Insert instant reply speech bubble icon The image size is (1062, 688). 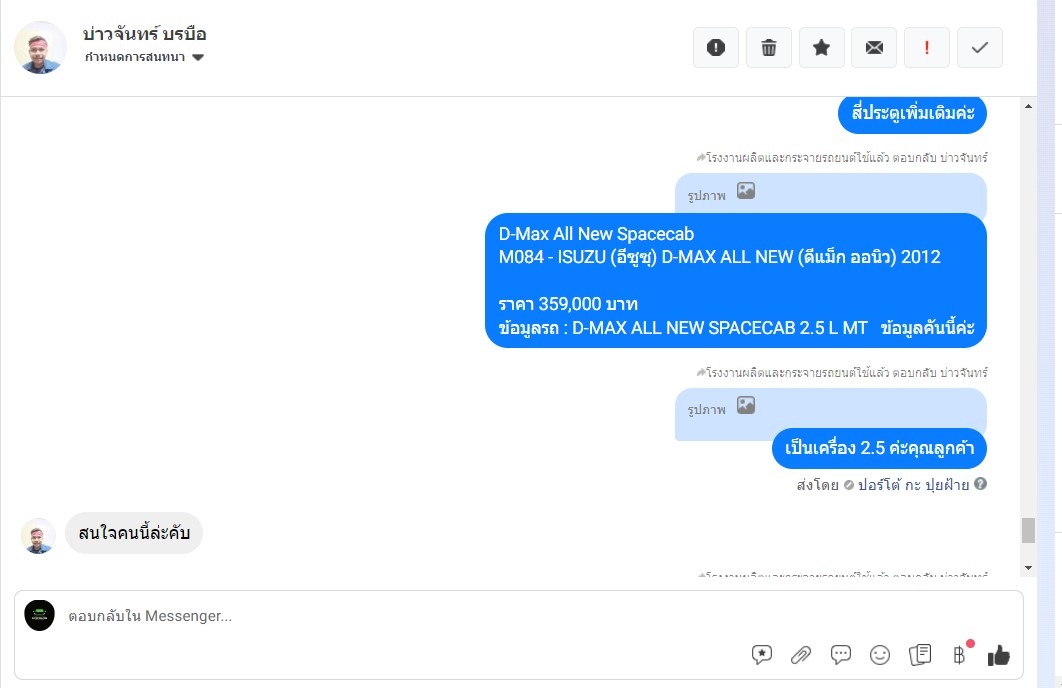tap(841, 654)
